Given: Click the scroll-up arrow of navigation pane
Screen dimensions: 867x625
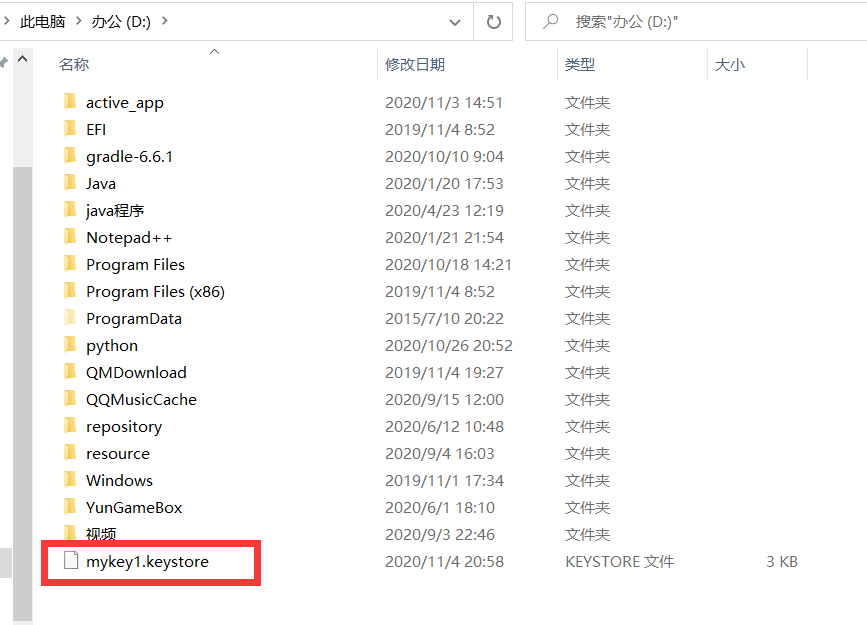Looking at the screenshot, I should pos(23,59).
